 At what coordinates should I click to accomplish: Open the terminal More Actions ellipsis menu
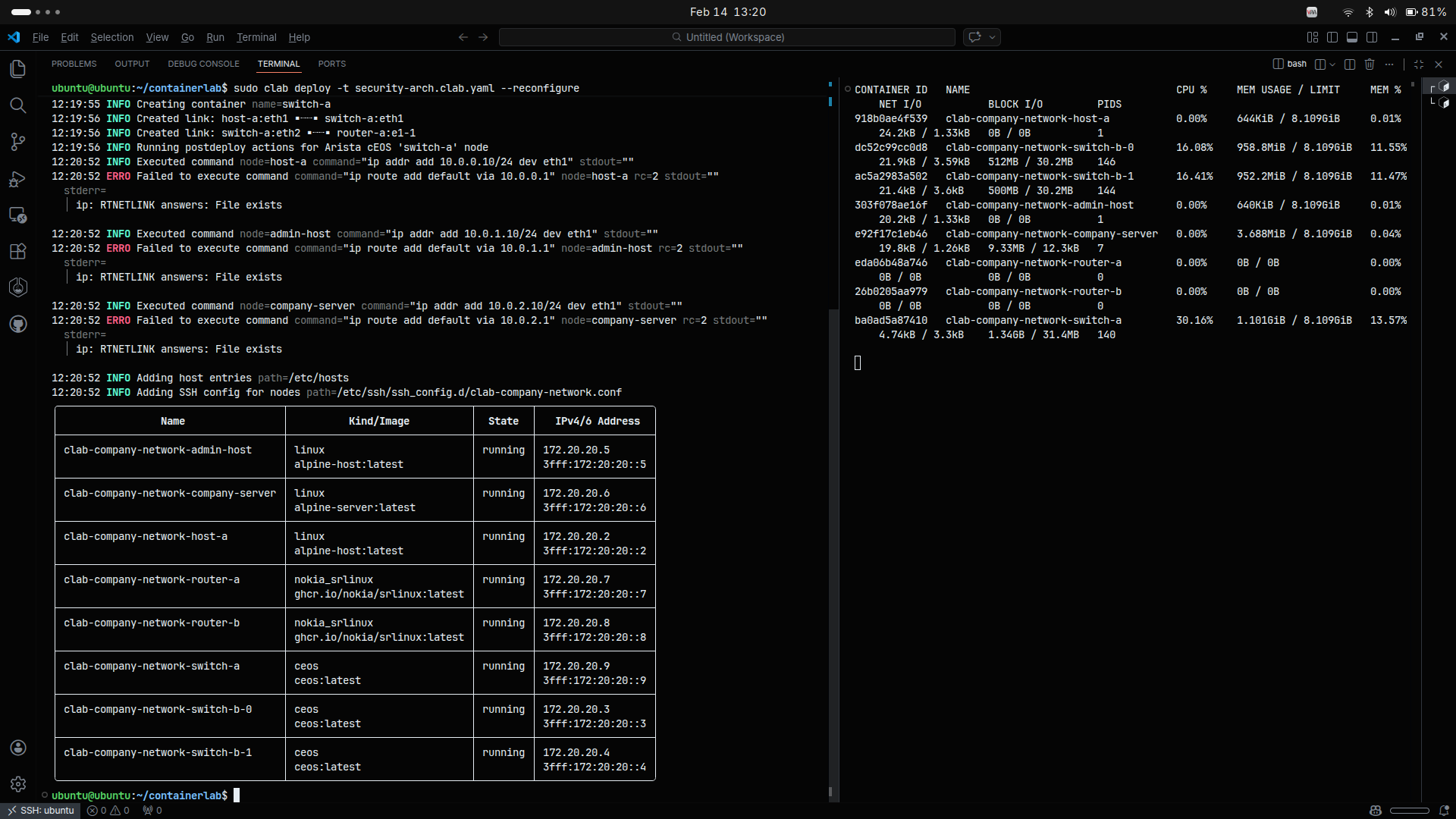pos(1389,64)
